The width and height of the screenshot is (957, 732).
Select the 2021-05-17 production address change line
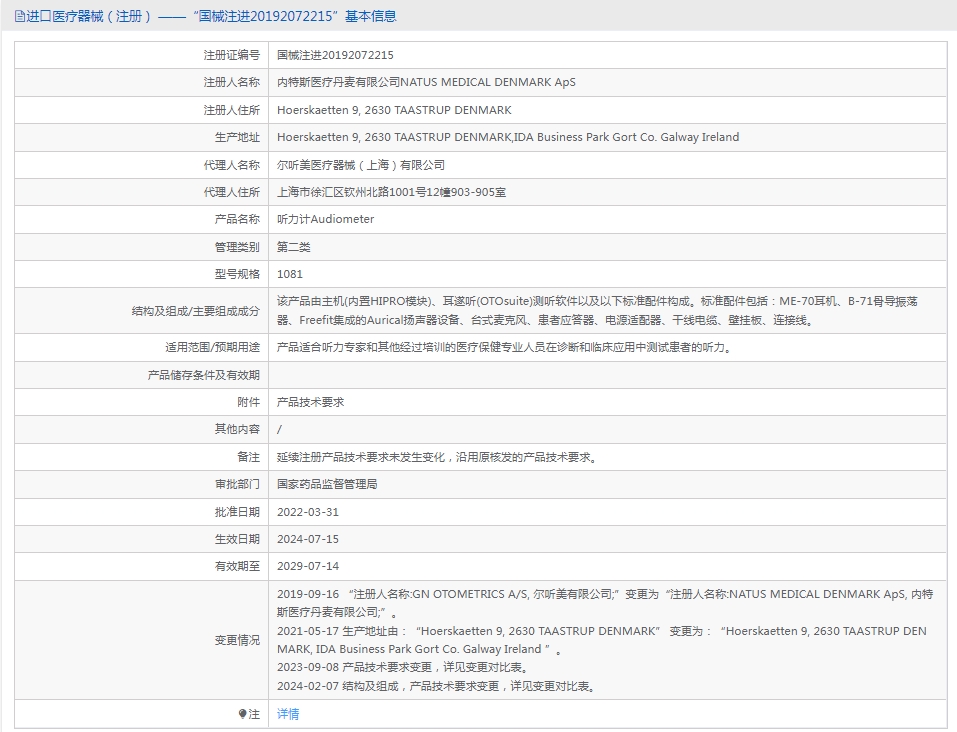click(x=602, y=640)
